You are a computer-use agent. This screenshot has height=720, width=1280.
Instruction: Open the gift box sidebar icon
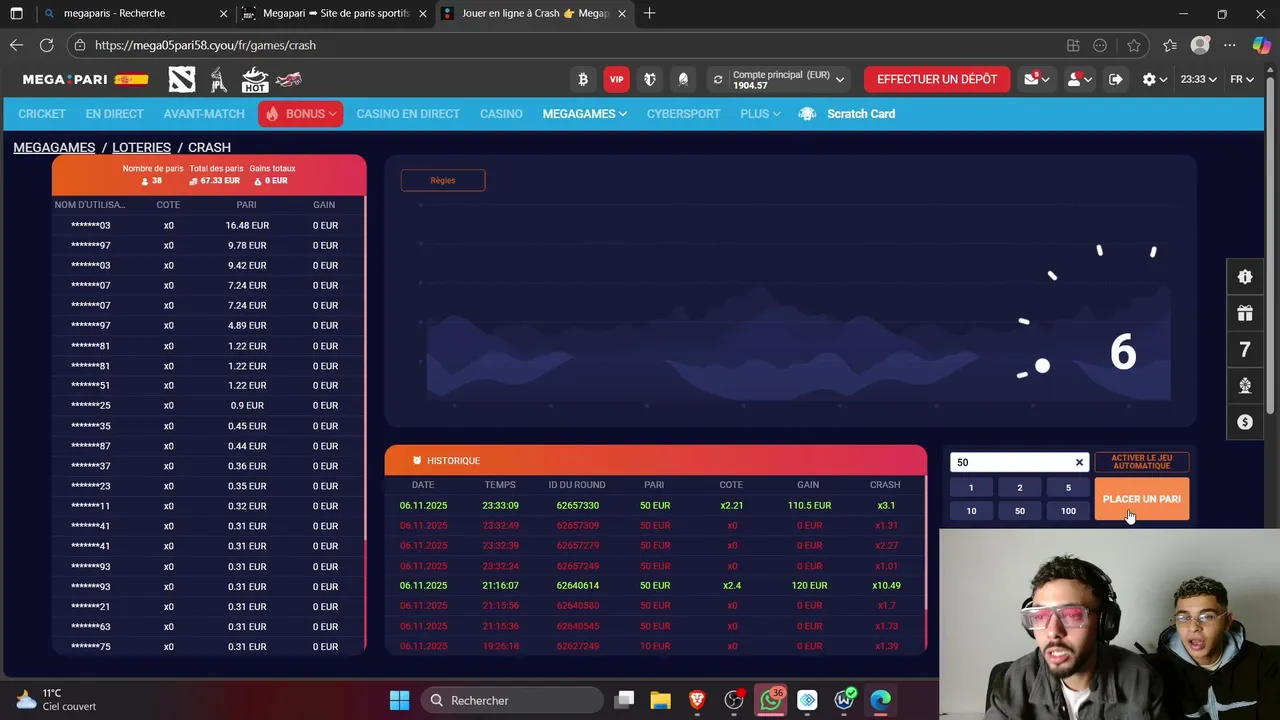pyautogui.click(x=1245, y=313)
